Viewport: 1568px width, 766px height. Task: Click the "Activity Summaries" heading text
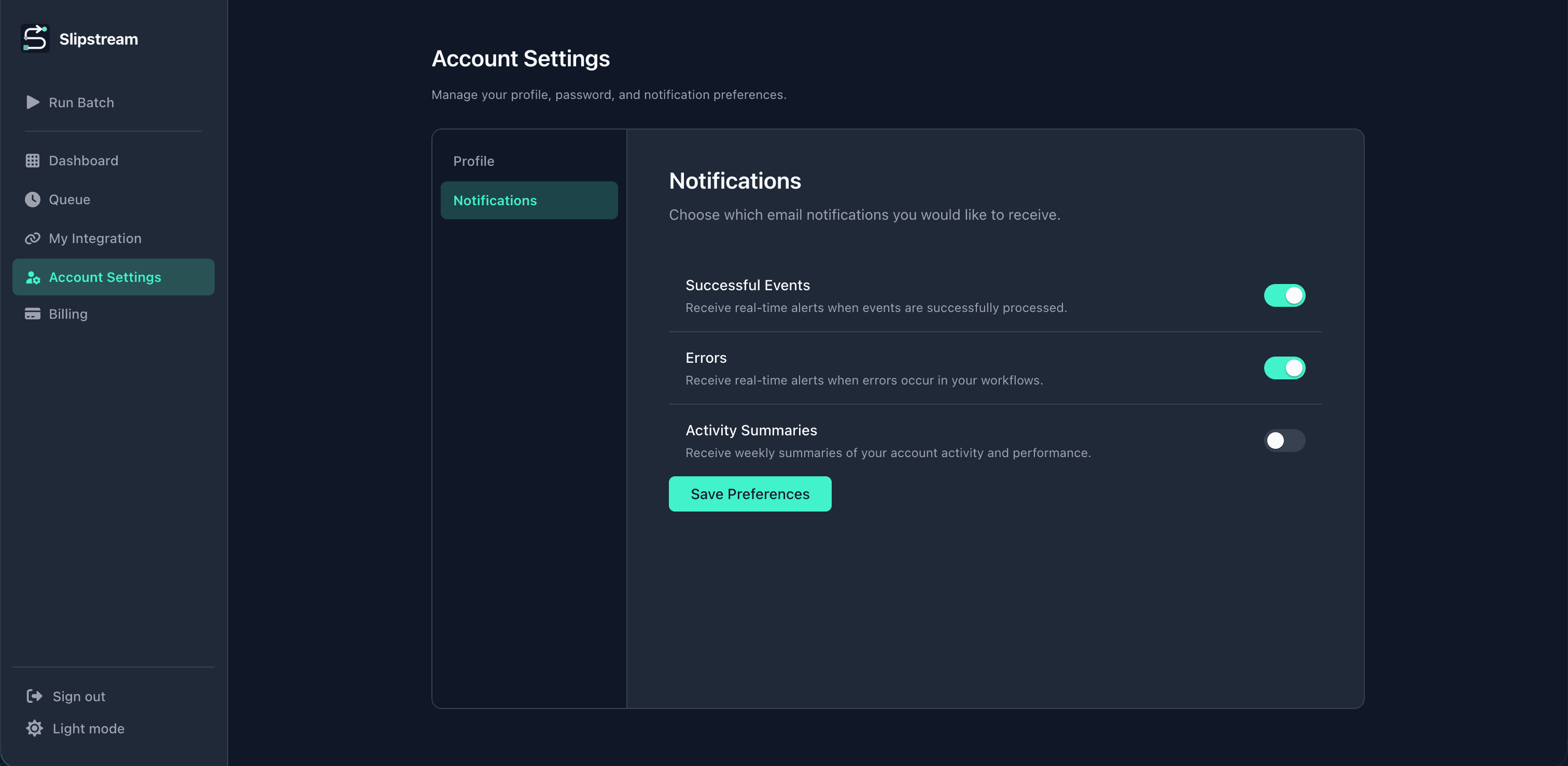751,430
